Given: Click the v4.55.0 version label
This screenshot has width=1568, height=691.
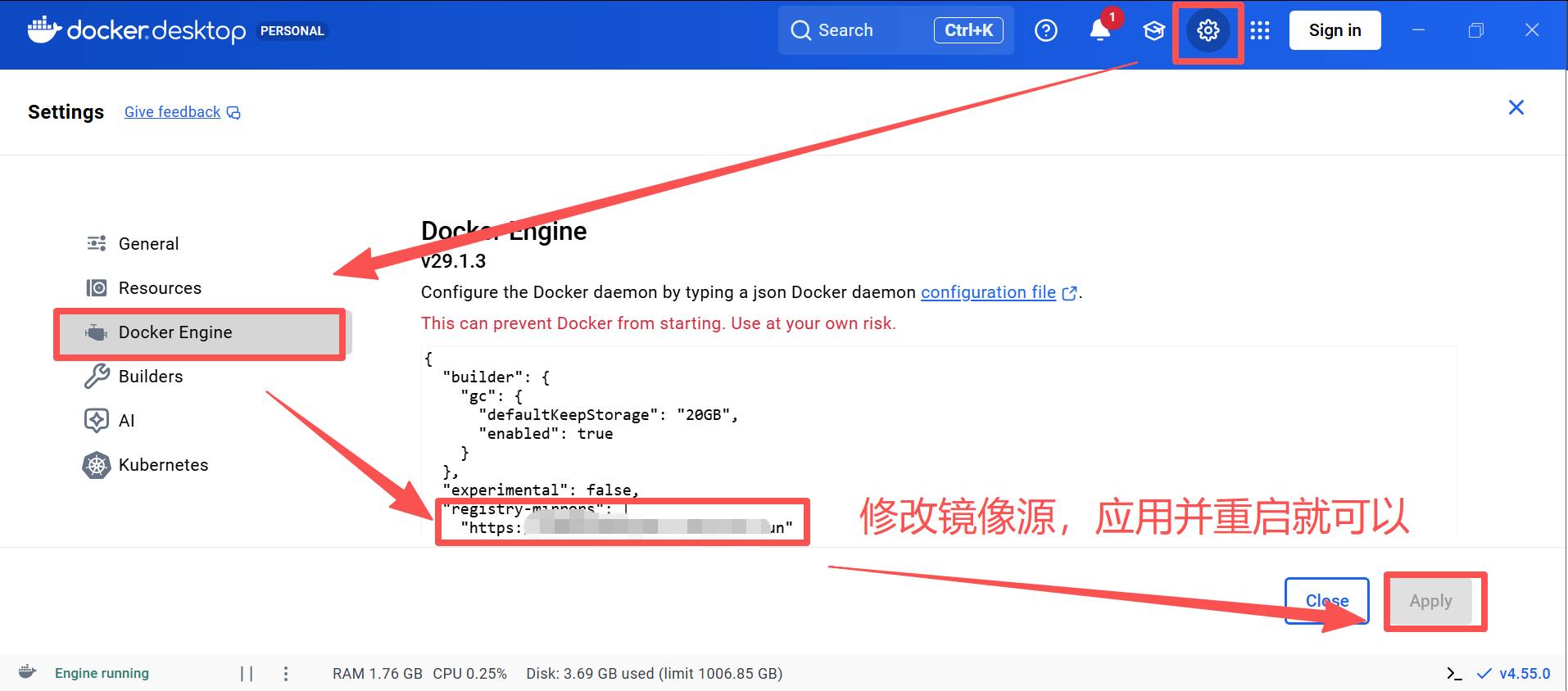Looking at the screenshot, I should coord(1525,673).
